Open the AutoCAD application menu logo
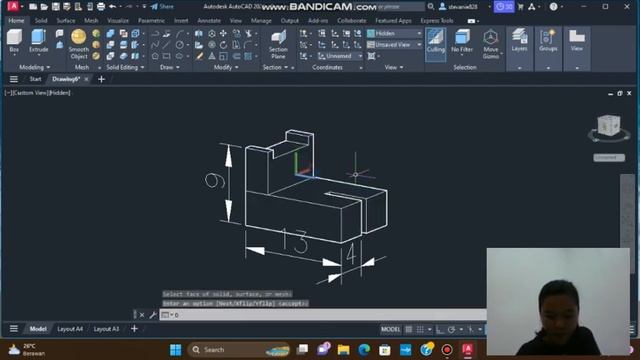The height and width of the screenshot is (360, 640). (x=13, y=6)
